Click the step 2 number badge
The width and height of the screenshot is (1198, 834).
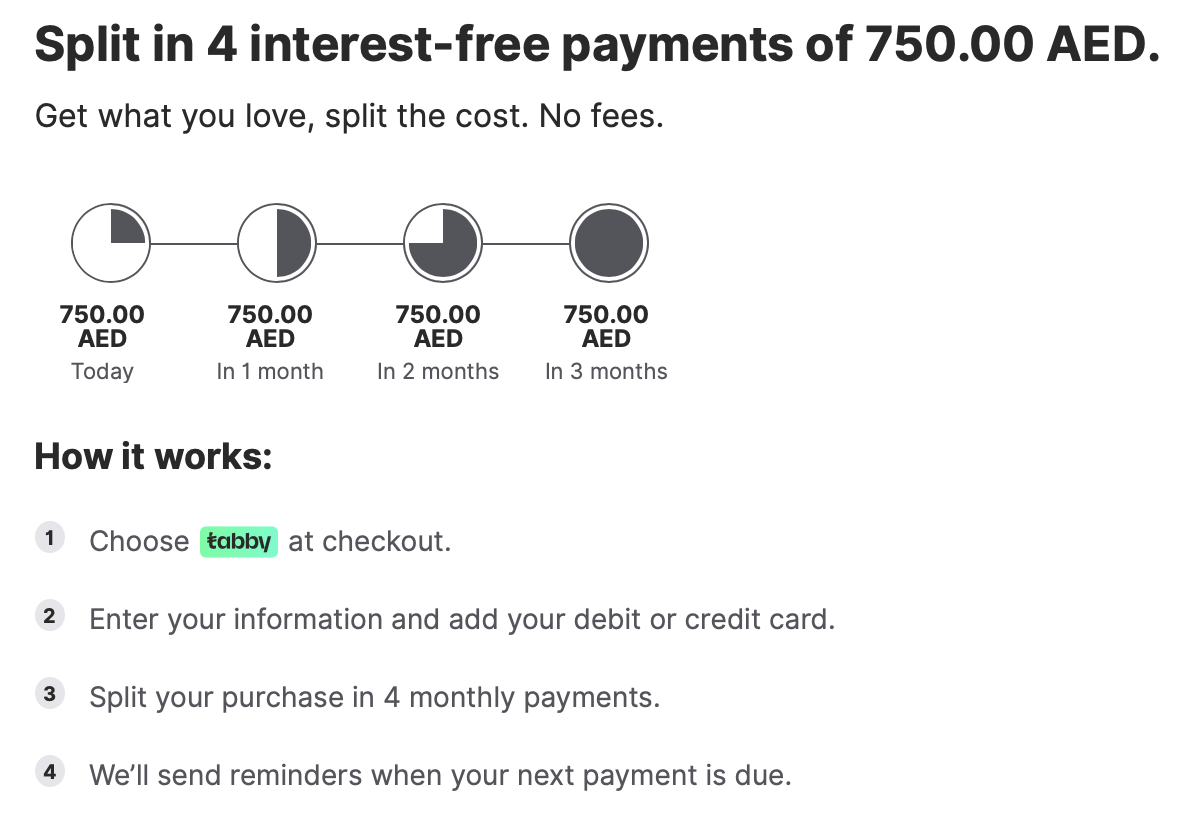49,616
